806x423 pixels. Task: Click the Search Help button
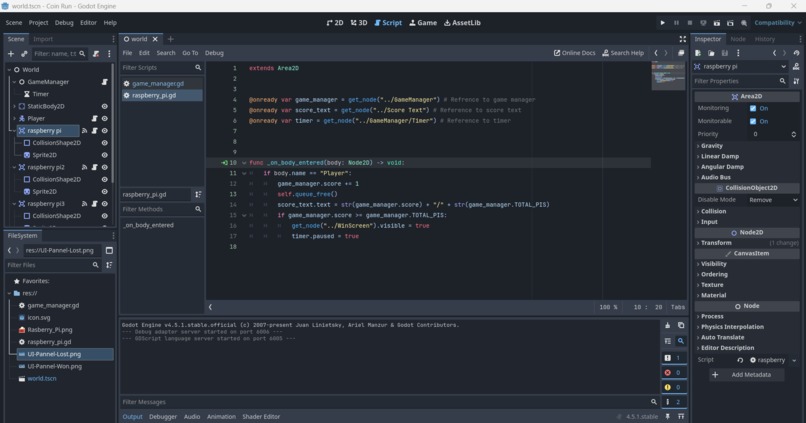pyautogui.click(x=623, y=53)
